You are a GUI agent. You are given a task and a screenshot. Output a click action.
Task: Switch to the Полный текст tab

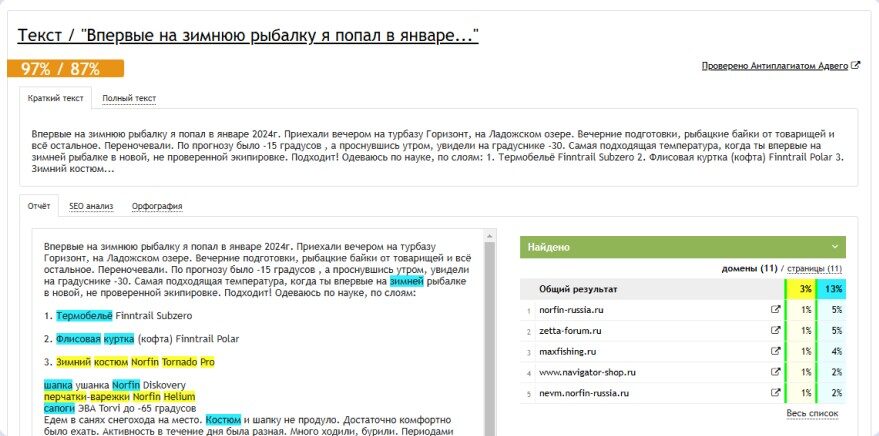pos(129,98)
